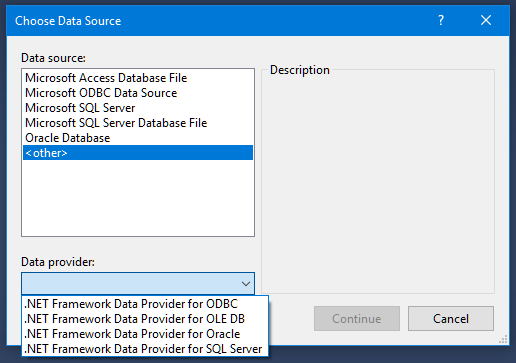Viewport: 516px width, 363px height.
Task: Select Microsoft Access Database File
Action: pyautogui.click(x=138, y=78)
